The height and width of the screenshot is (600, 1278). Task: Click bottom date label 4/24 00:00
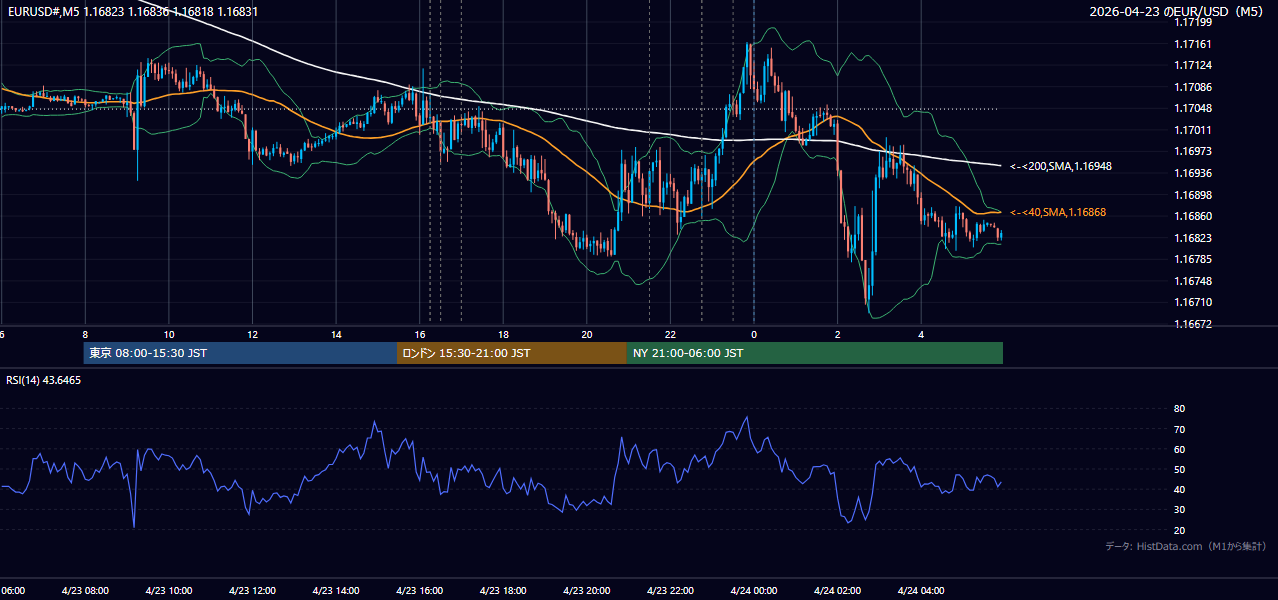click(754, 591)
